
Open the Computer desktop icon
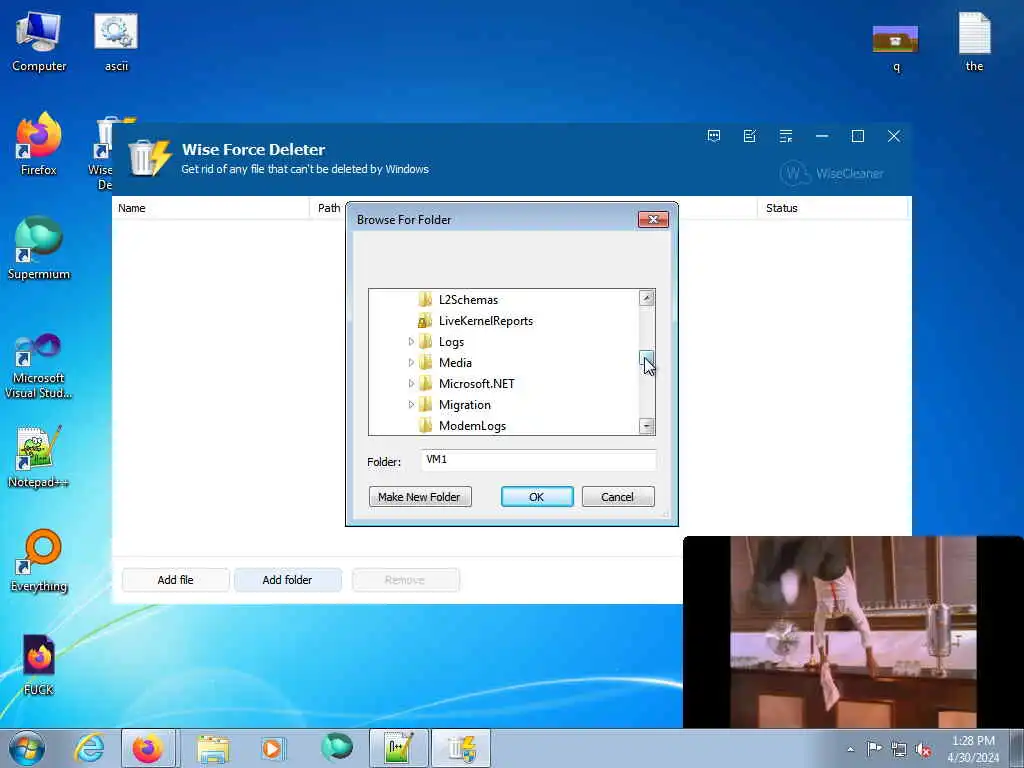[39, 42]
